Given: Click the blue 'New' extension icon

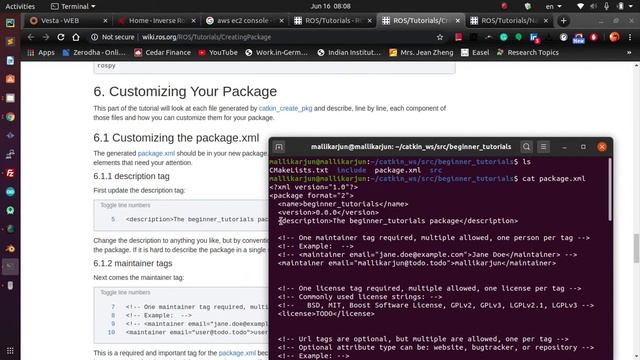Looking at the screenshot, I should (578, 38).
